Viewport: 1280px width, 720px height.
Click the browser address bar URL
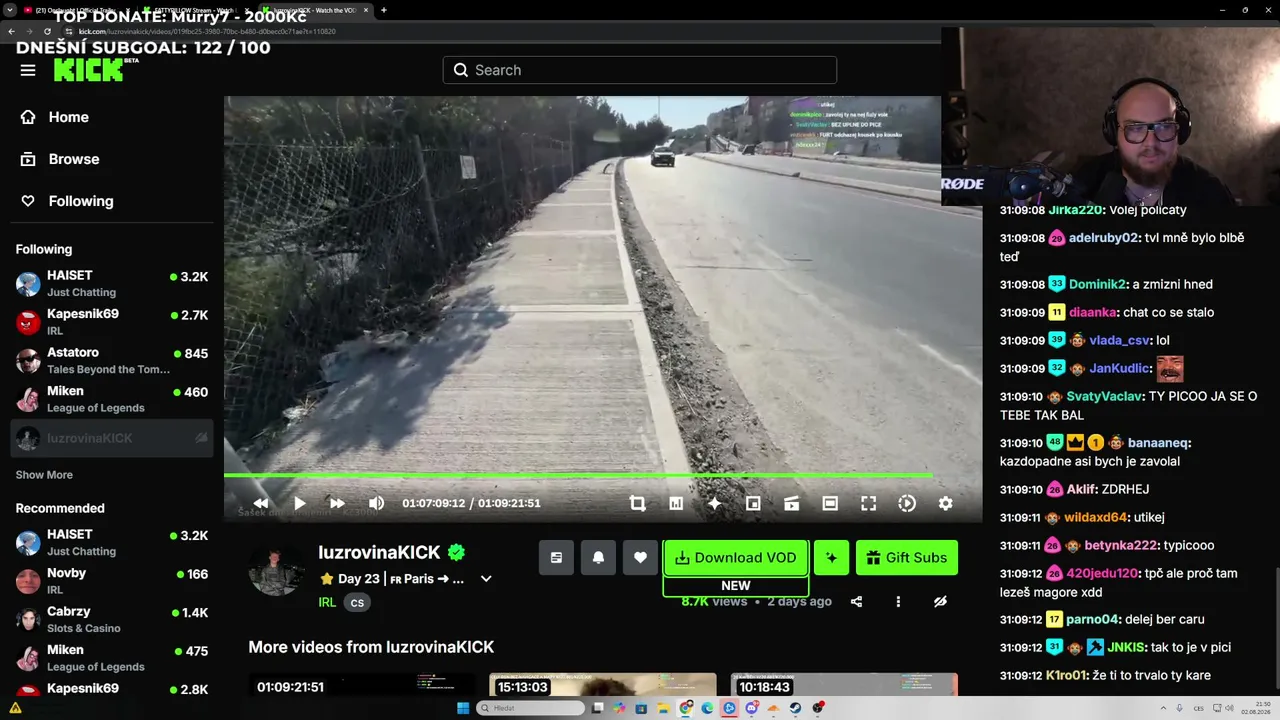pos(207,31)
